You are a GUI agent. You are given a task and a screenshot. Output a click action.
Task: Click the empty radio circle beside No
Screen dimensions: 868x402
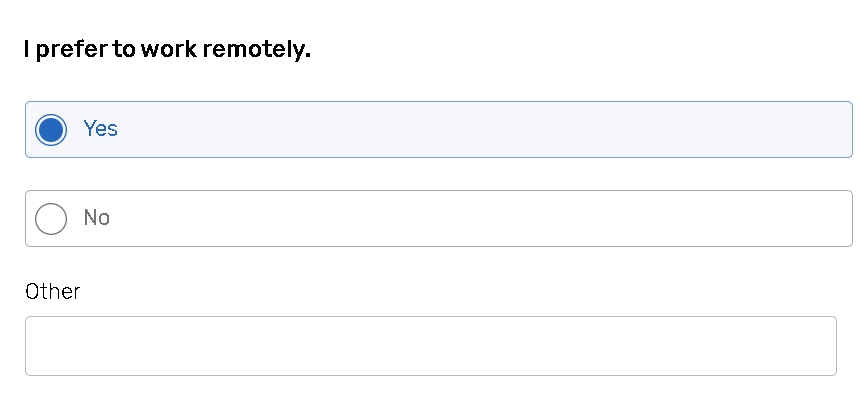(x=51, y=218)
